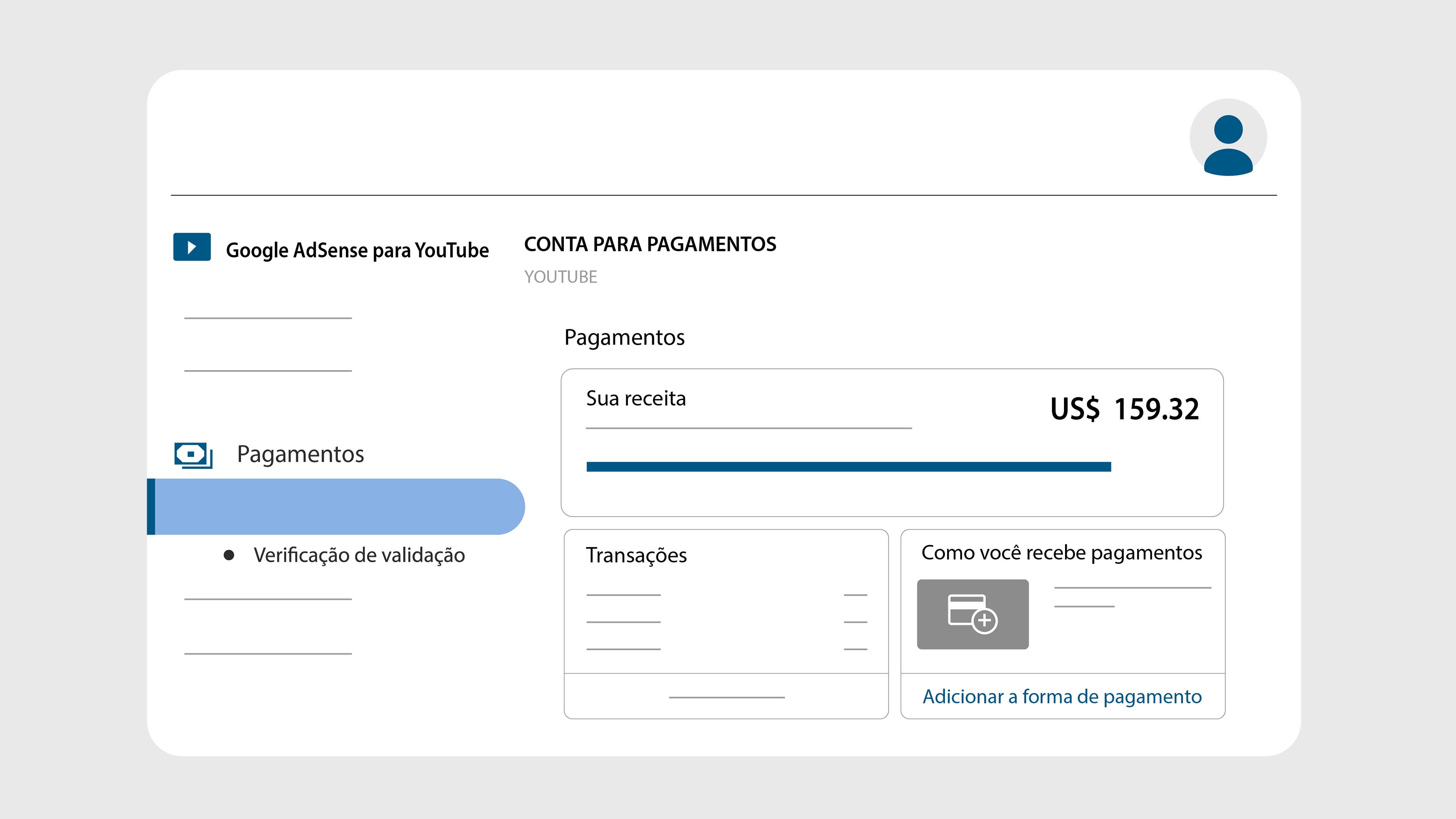Click the user profile avatar icon

coord(1228,137)
